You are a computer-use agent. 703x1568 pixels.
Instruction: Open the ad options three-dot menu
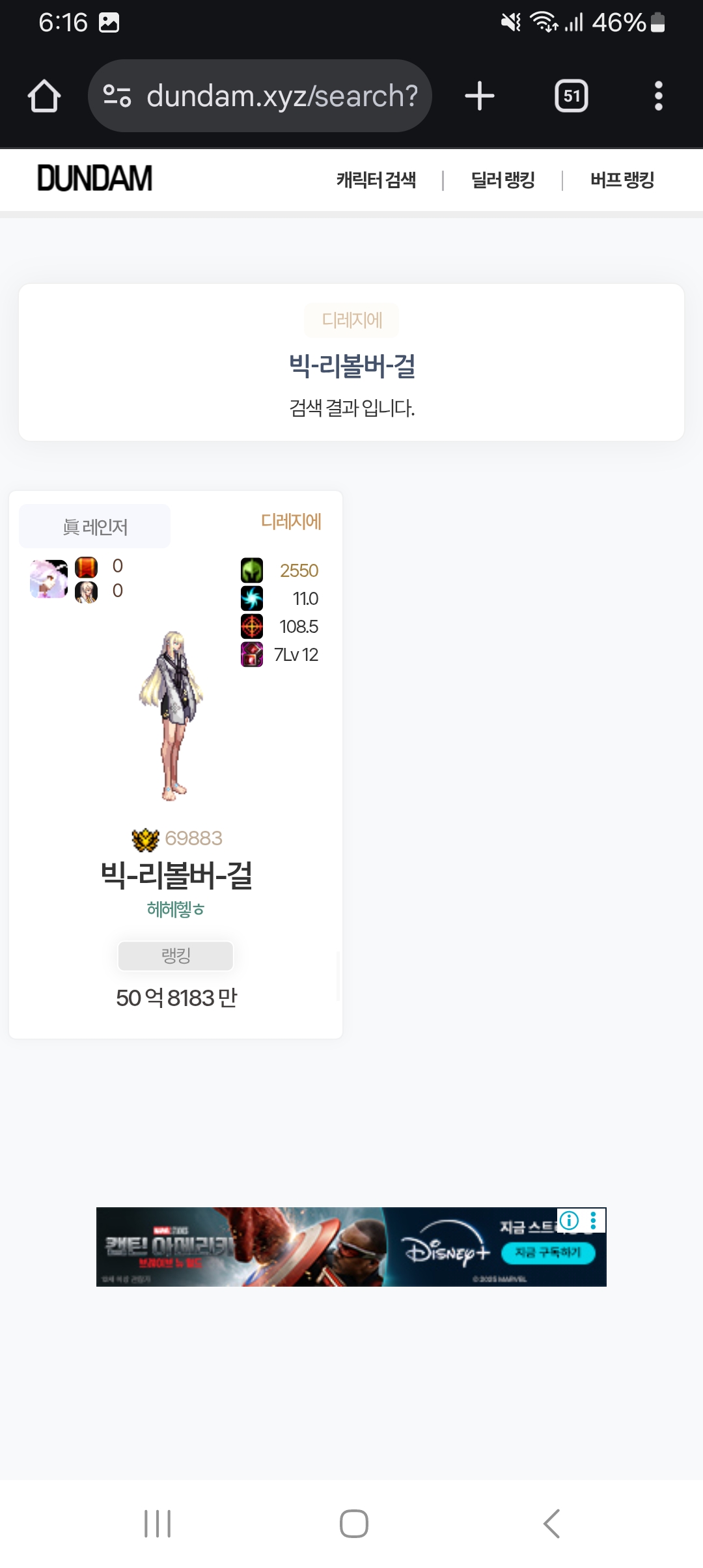[593, 1220]
